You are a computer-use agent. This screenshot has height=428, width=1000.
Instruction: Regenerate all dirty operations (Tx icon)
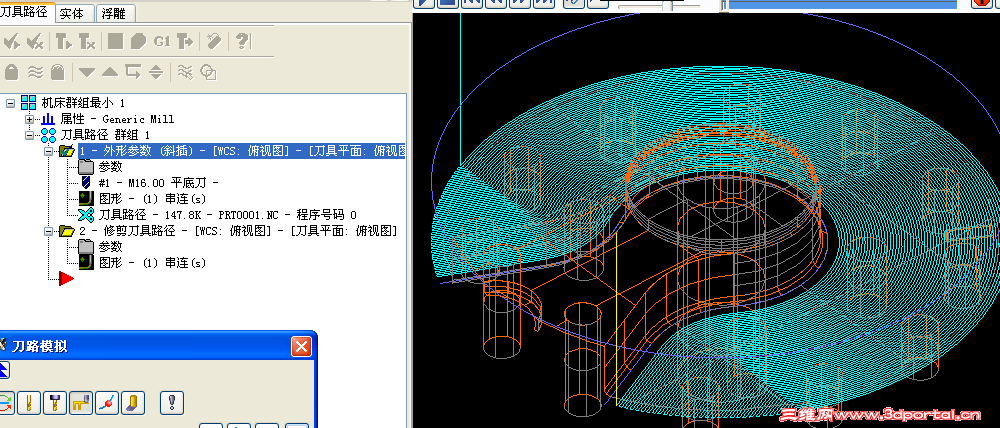(x=87, y=43)
